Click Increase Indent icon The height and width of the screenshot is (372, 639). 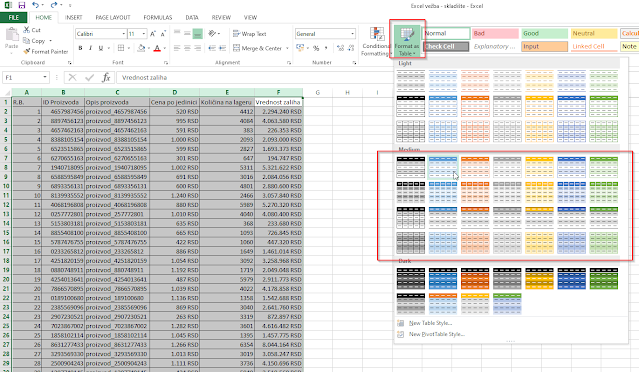223,48
